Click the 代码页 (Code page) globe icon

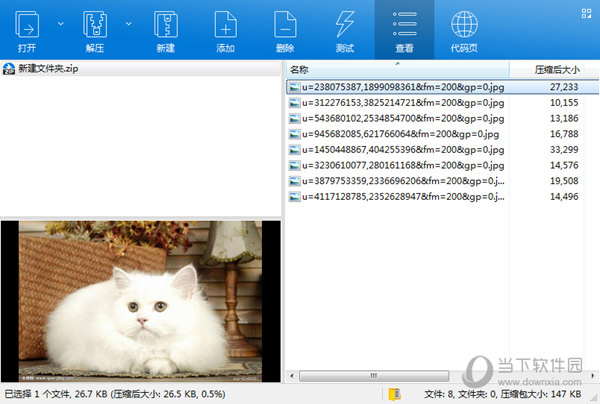(x=464, y=24)
